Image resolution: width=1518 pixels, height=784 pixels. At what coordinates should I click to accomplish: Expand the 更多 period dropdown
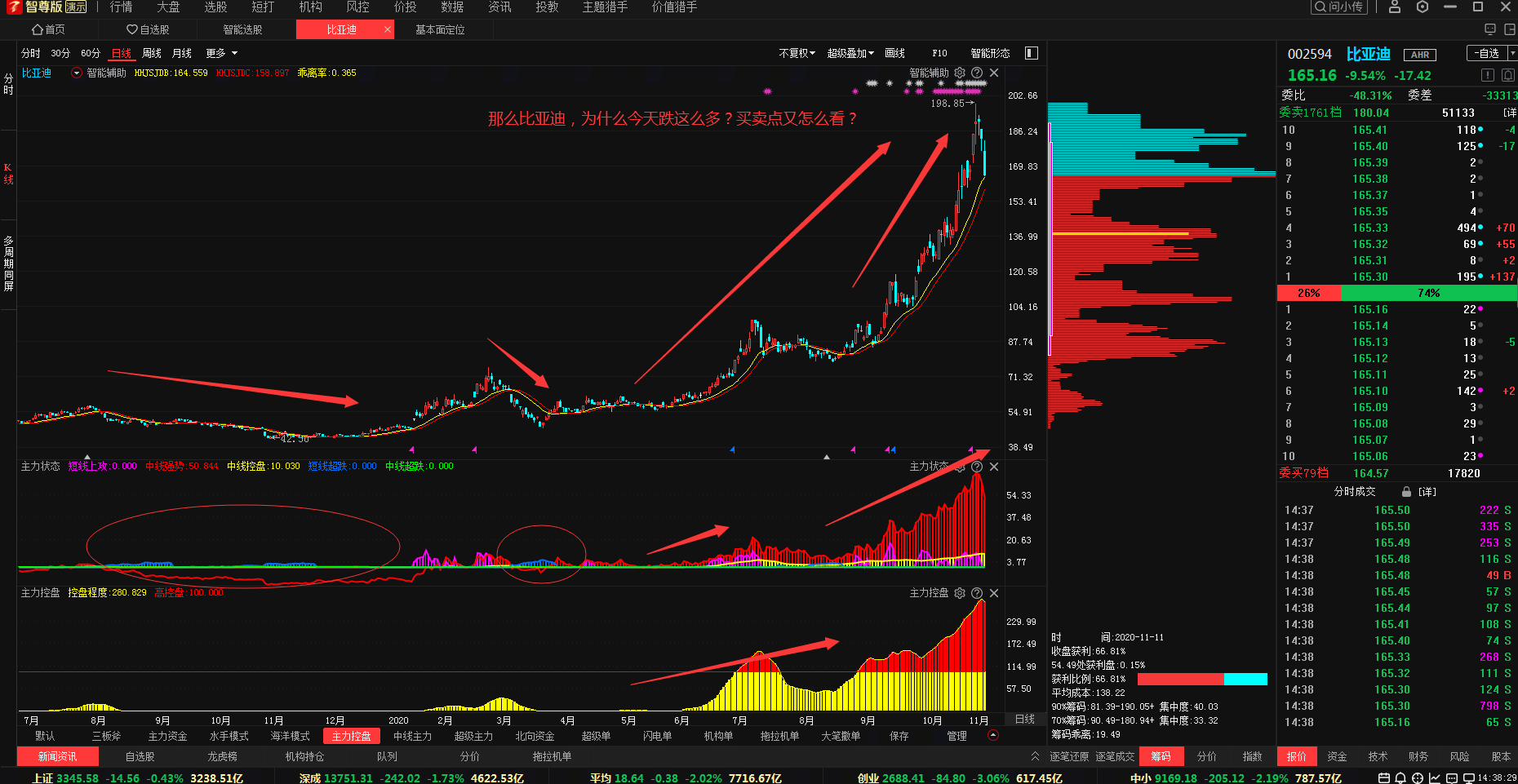pos(222,53)
